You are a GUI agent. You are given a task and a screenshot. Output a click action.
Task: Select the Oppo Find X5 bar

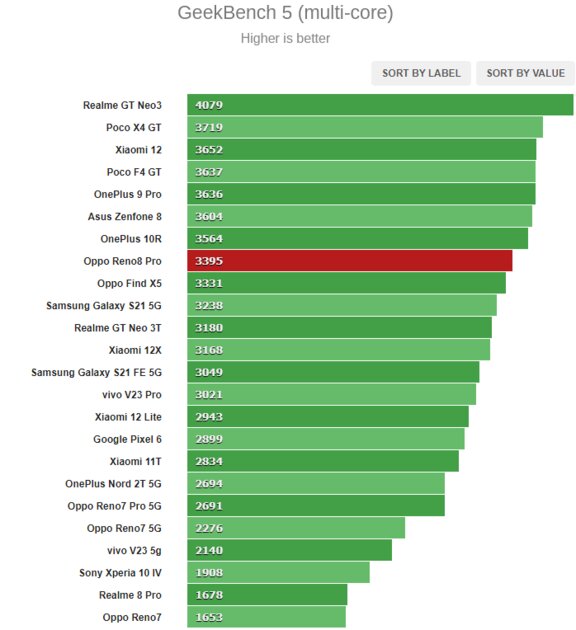click(346, 283)
